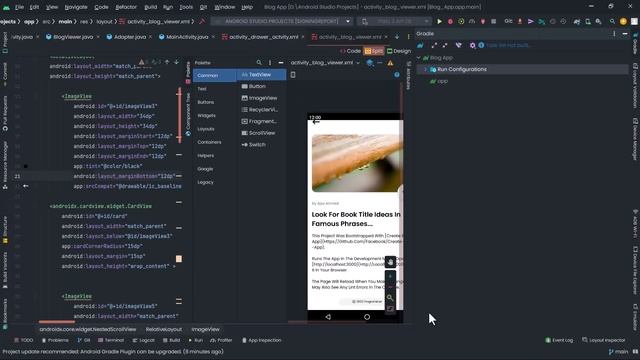Open Terminal tool window at bottom
The image size is (640, 360).
pyautogui.click(x=111, y=340)
